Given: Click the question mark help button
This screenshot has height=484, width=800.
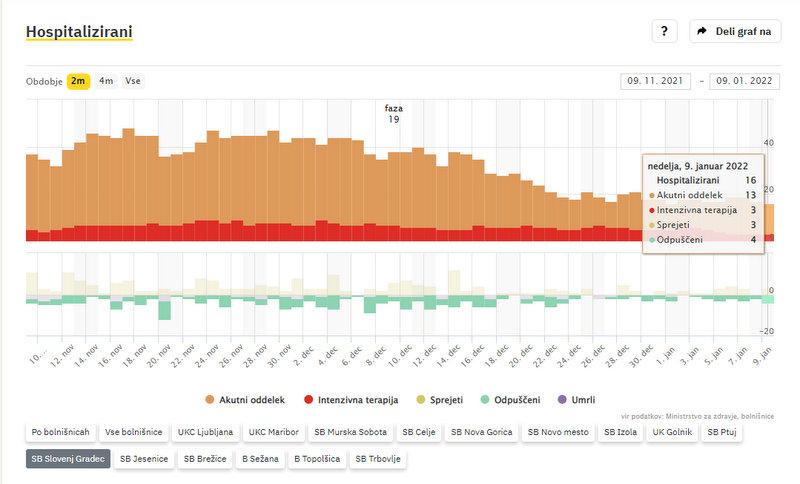Looking at the screenshot, I should click(665, 31).
